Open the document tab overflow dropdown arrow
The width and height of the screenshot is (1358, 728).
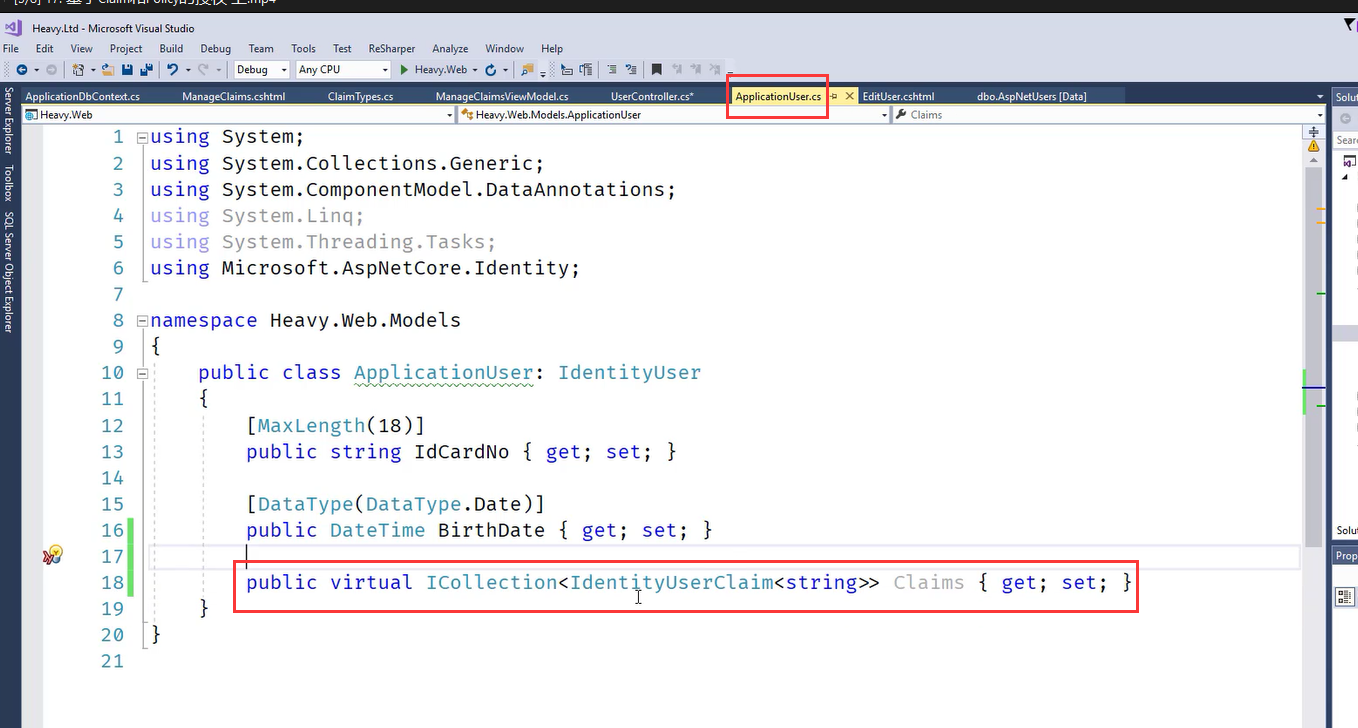(1320, 96)
